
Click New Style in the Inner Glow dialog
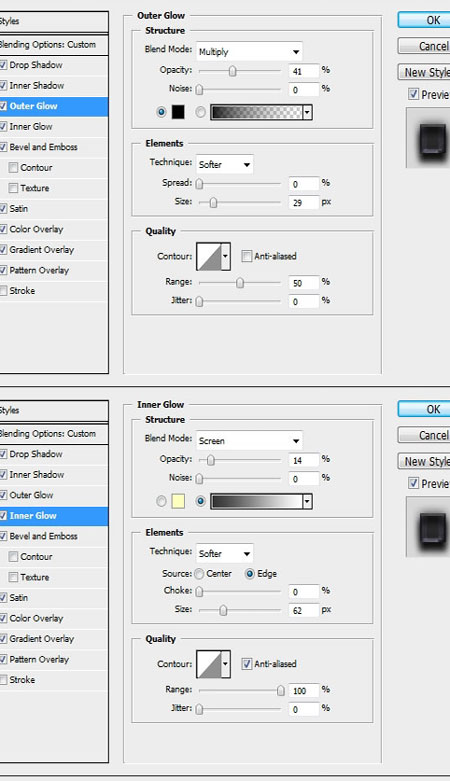tap(424, 461)
